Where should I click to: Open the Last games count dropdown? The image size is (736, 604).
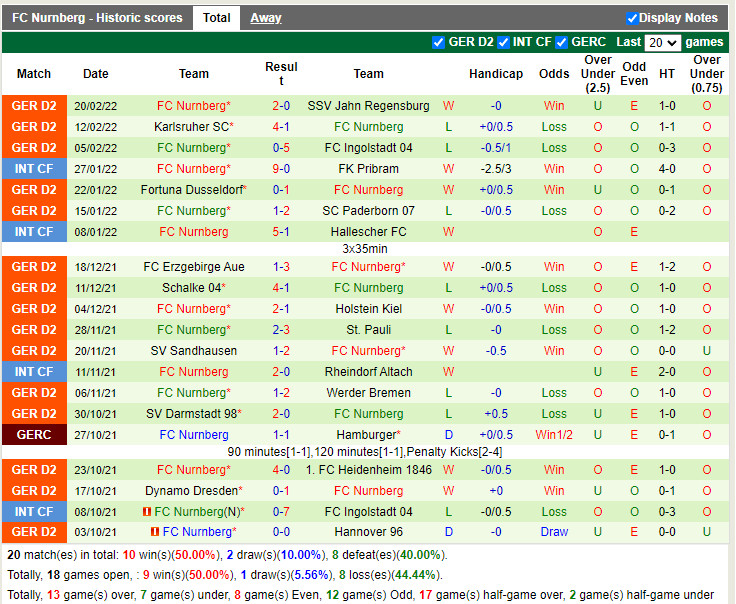point(663,43)
